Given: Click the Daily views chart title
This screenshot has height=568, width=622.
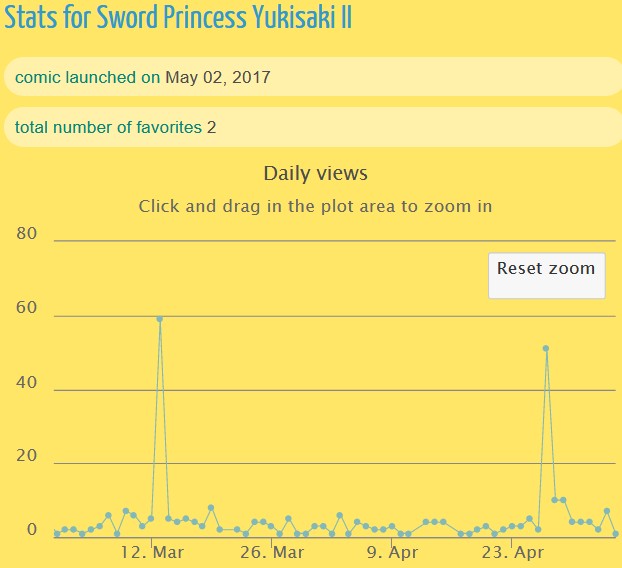Looking at the screenshot, I should (315, 173).
